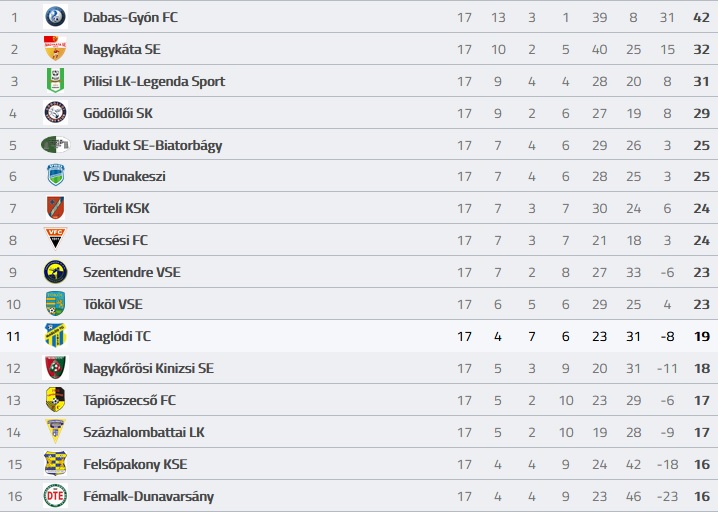Open the Százhalombattai LK team link
718x512 pixels.
point(144,433)
